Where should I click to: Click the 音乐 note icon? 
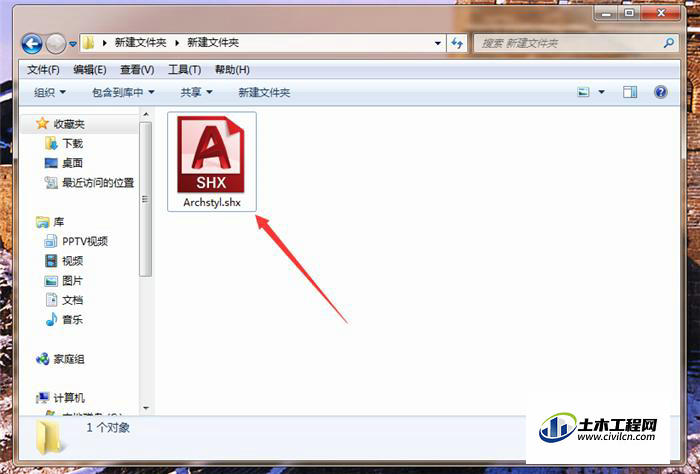[x=51, y=319]
